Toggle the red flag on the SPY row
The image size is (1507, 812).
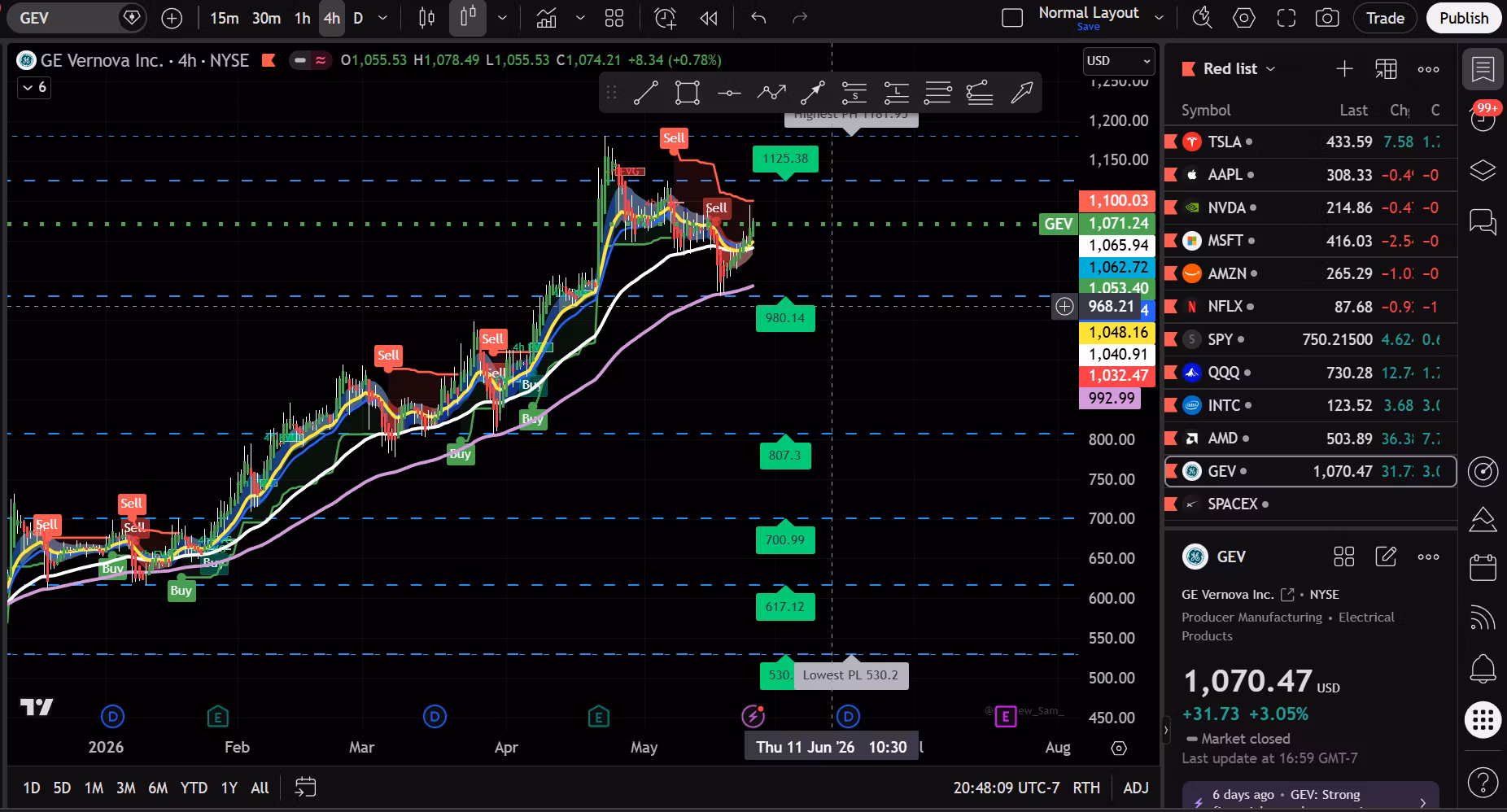1172,339
